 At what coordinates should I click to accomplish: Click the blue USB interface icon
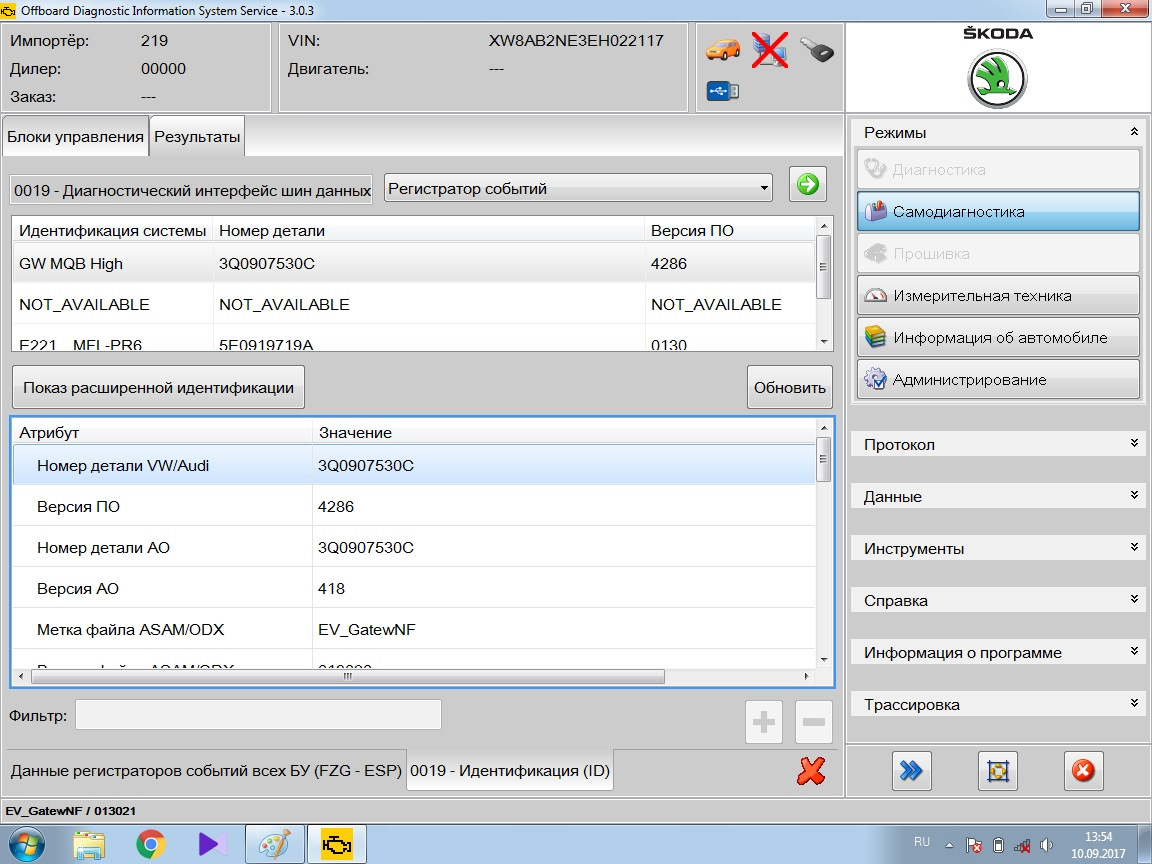[x=722, y=91]
